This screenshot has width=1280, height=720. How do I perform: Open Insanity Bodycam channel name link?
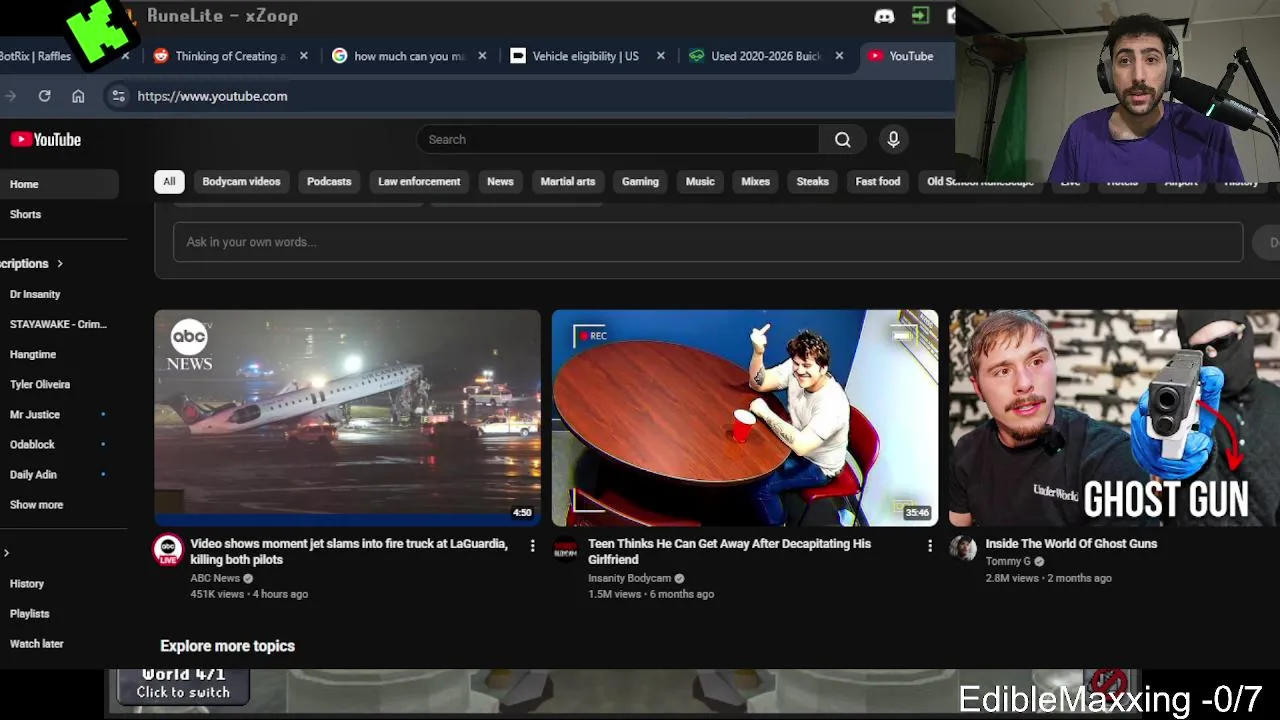click(x=629, y=578)
